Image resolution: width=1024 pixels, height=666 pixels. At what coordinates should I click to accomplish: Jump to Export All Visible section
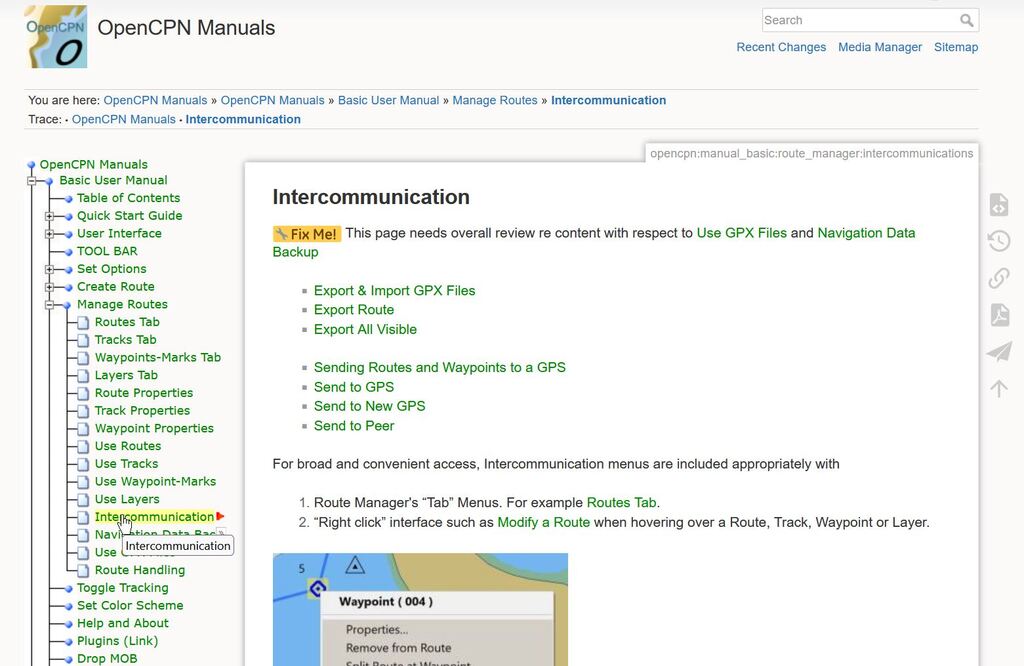click(365, 330)
